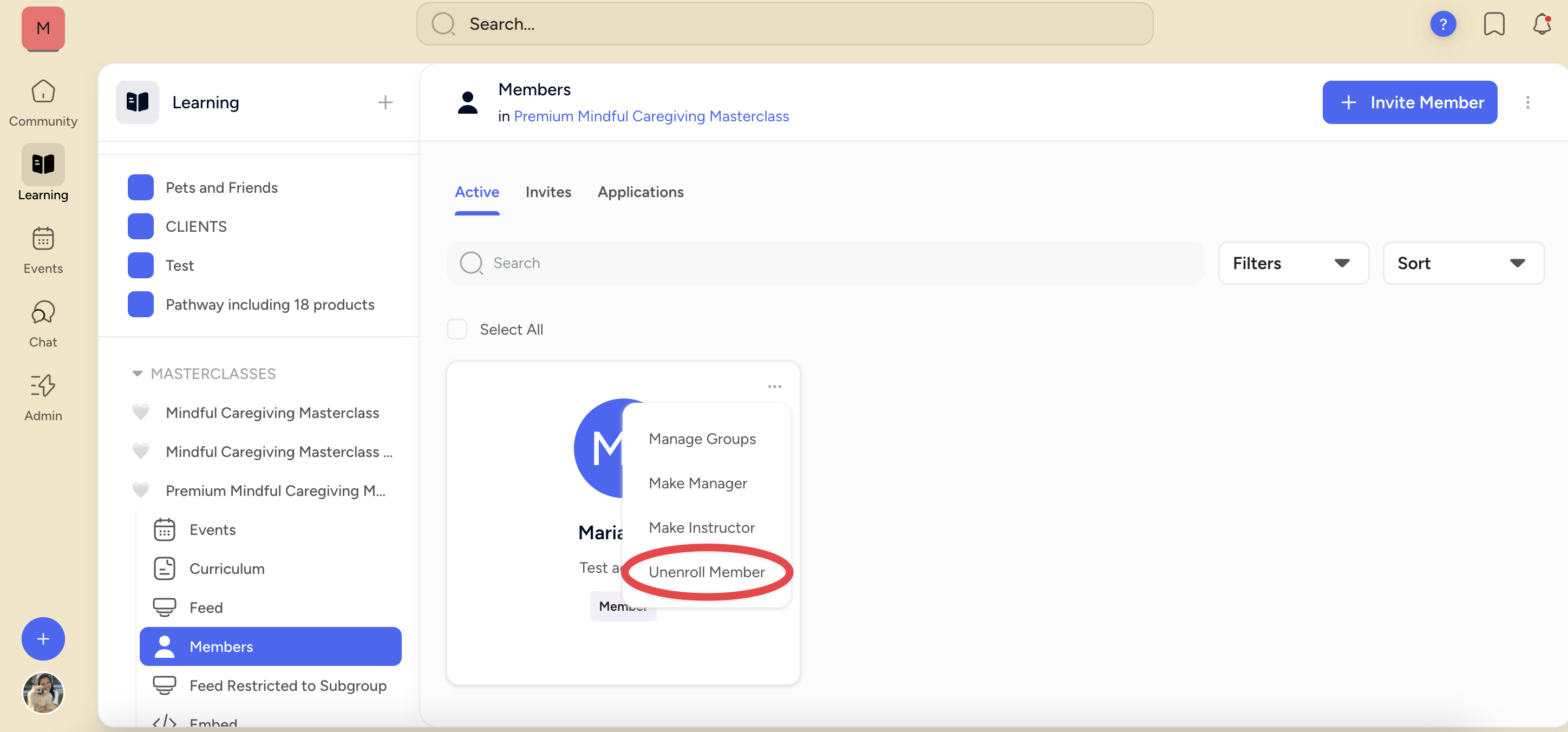Click the blue square icon for CLIENTS
Screen dimensions: 1568x732
click(x=141, y=226)
